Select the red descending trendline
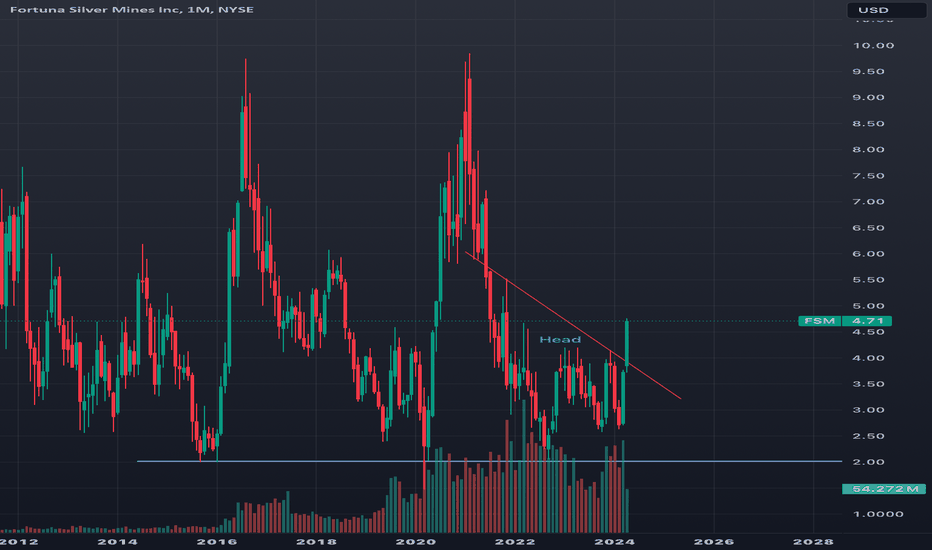Screen dimensions: 932x550 coord(573,326)
